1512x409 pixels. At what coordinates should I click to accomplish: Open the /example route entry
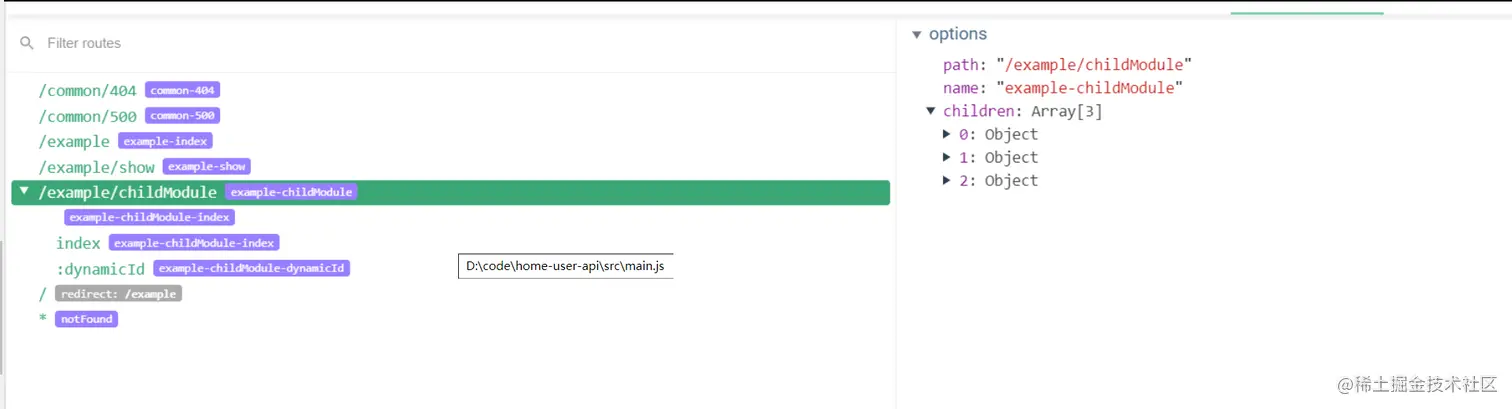(74, 141)
